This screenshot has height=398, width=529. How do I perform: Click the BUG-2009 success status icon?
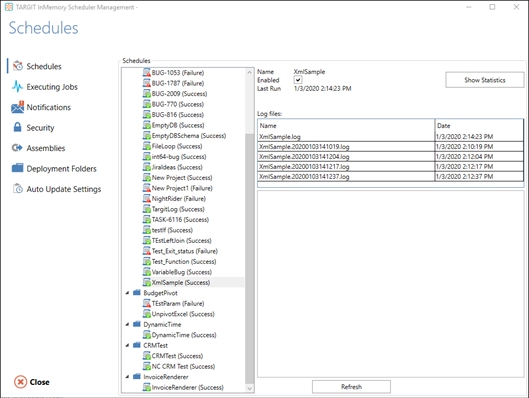coord(147,93)
